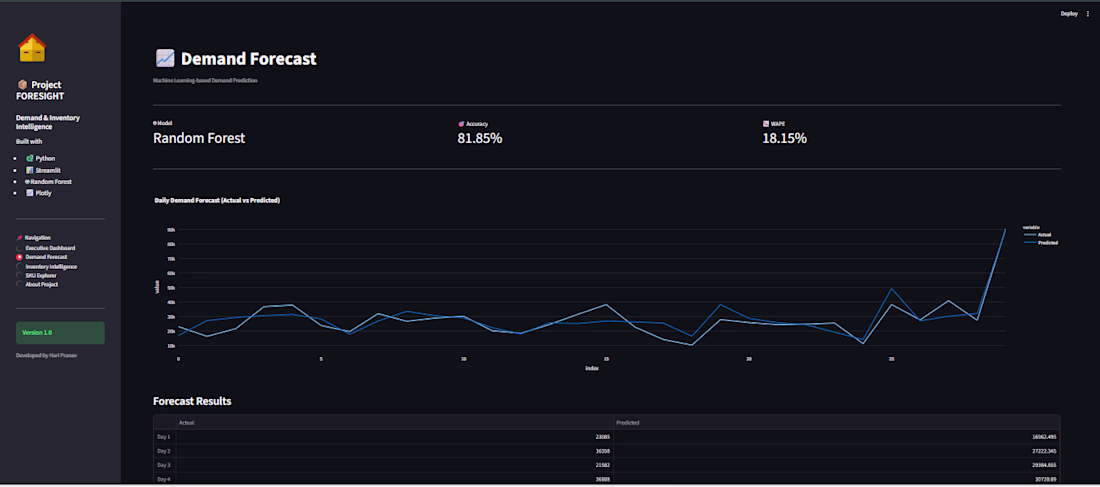Image resolution: width=1100 pixels, height=487 pixels.
Task: Click the 81.85% accuracy value
Action: (x=480, y=138)
